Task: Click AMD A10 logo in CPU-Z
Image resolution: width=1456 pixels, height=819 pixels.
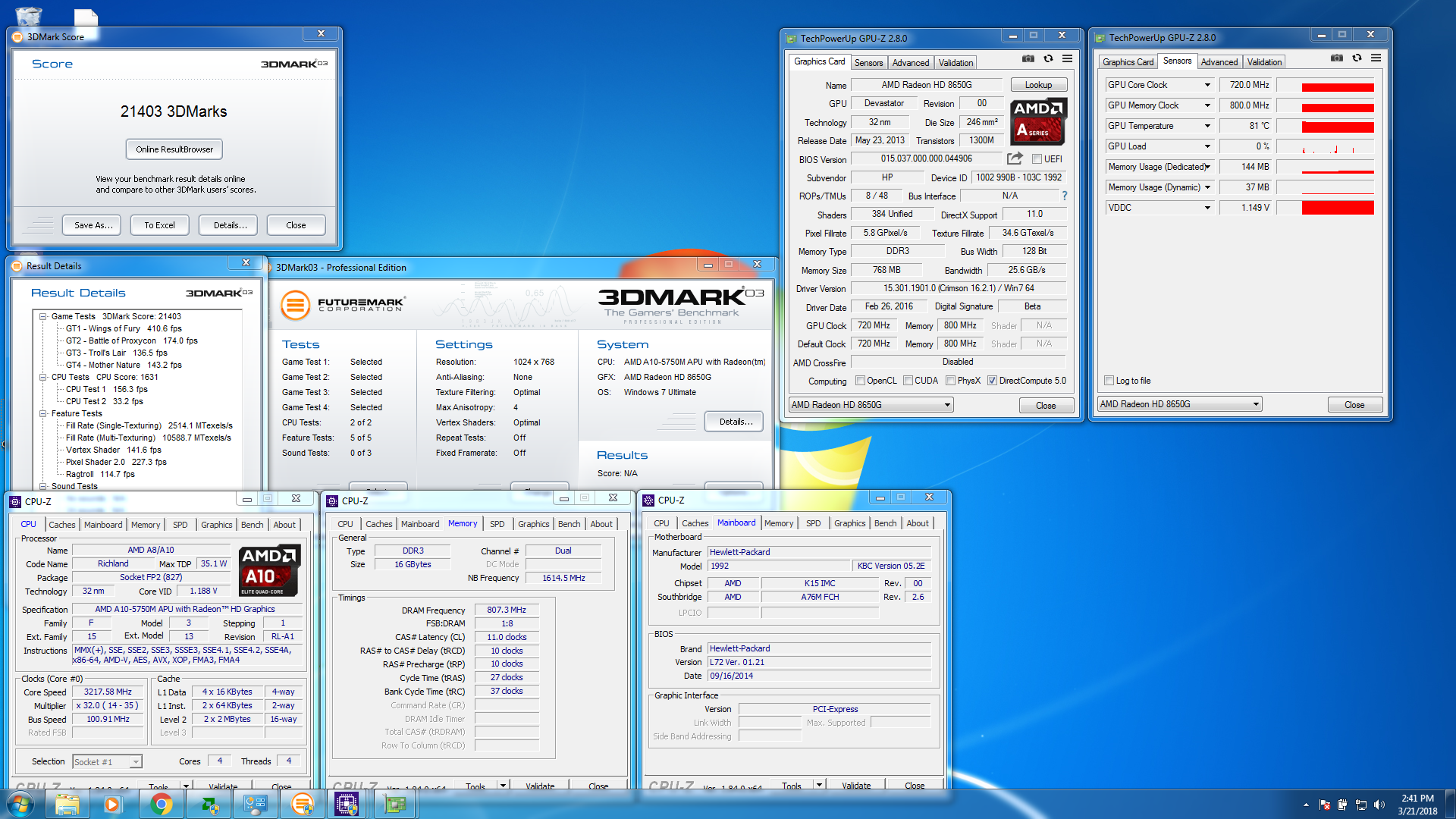Action: (269, 570)
